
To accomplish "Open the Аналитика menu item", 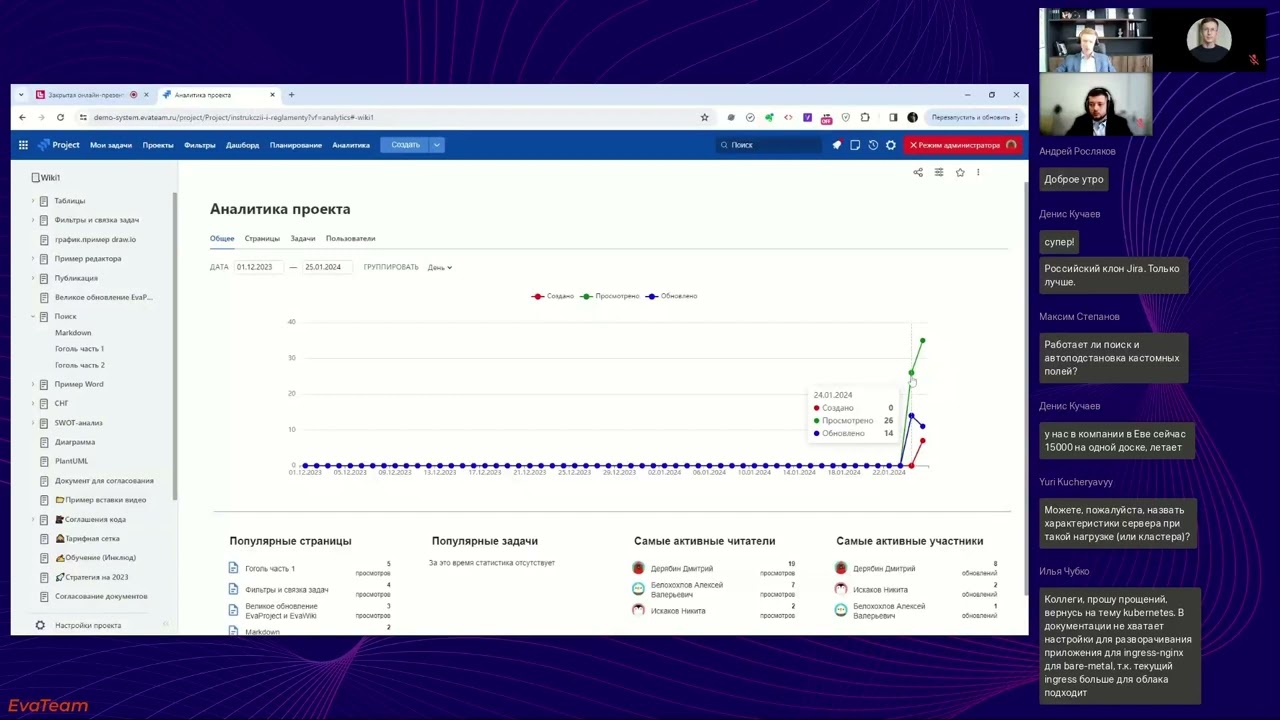I will click(351, 145).
